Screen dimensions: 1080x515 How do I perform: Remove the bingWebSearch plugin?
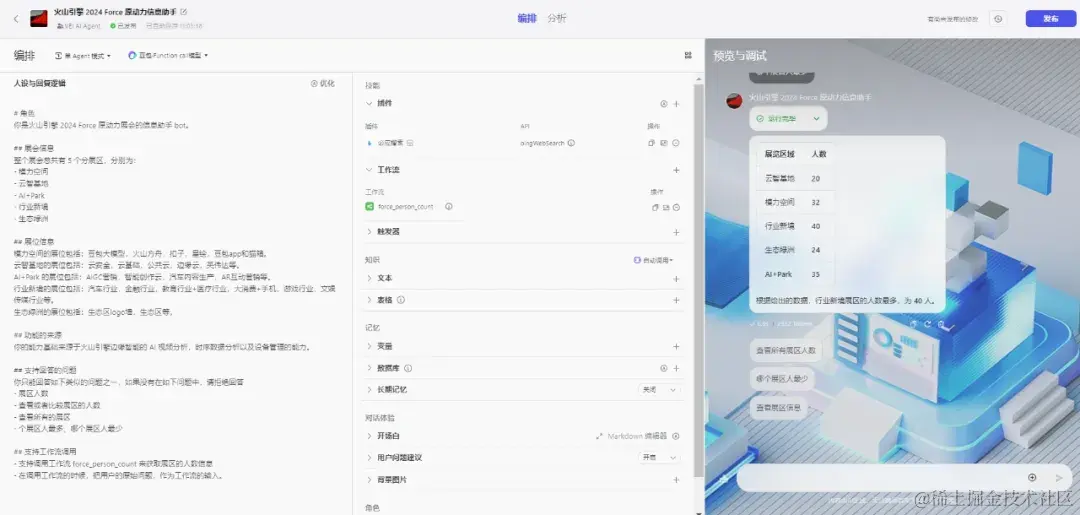tap(676, 143)
